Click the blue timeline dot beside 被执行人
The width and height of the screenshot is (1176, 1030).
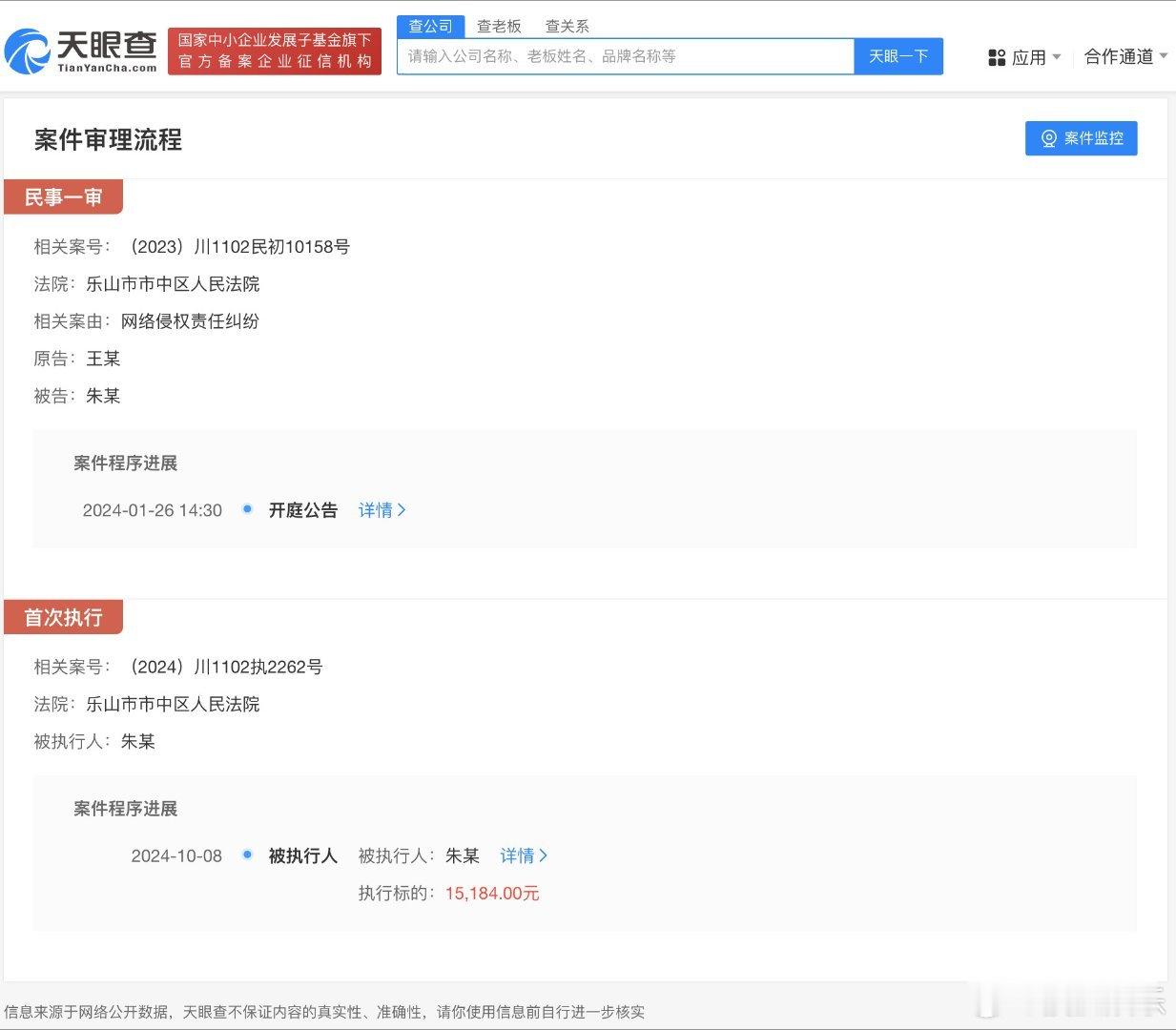[x=247, y=855]
